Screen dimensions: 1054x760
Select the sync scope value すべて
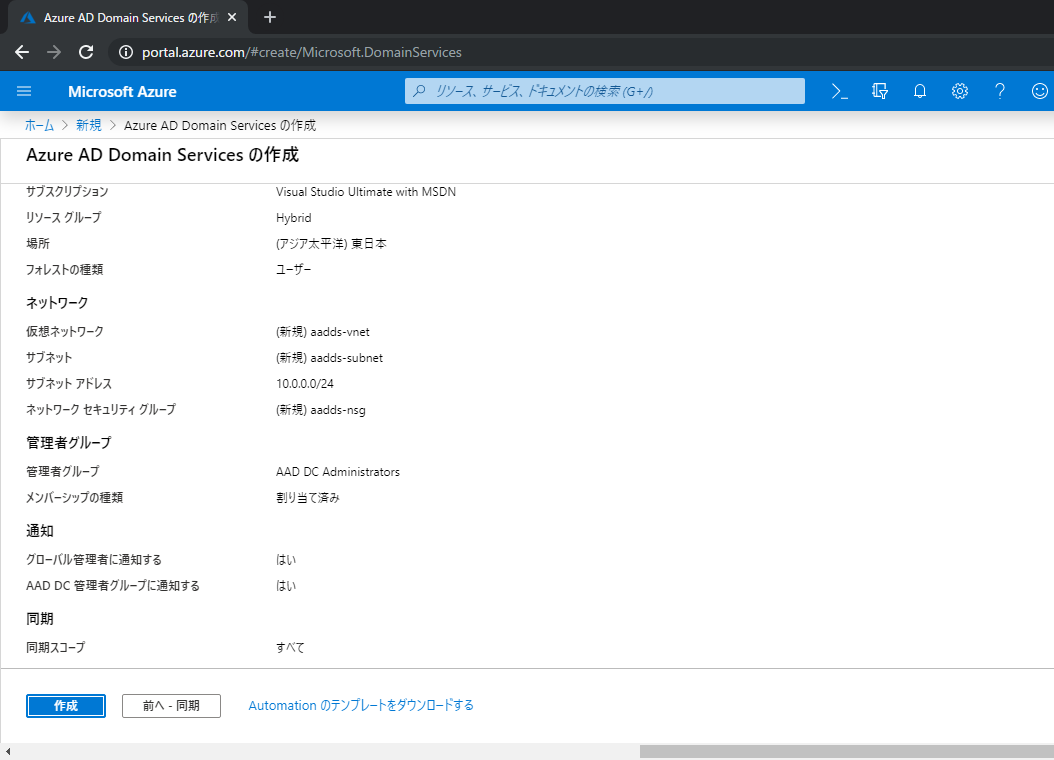[x=290, y=648]
